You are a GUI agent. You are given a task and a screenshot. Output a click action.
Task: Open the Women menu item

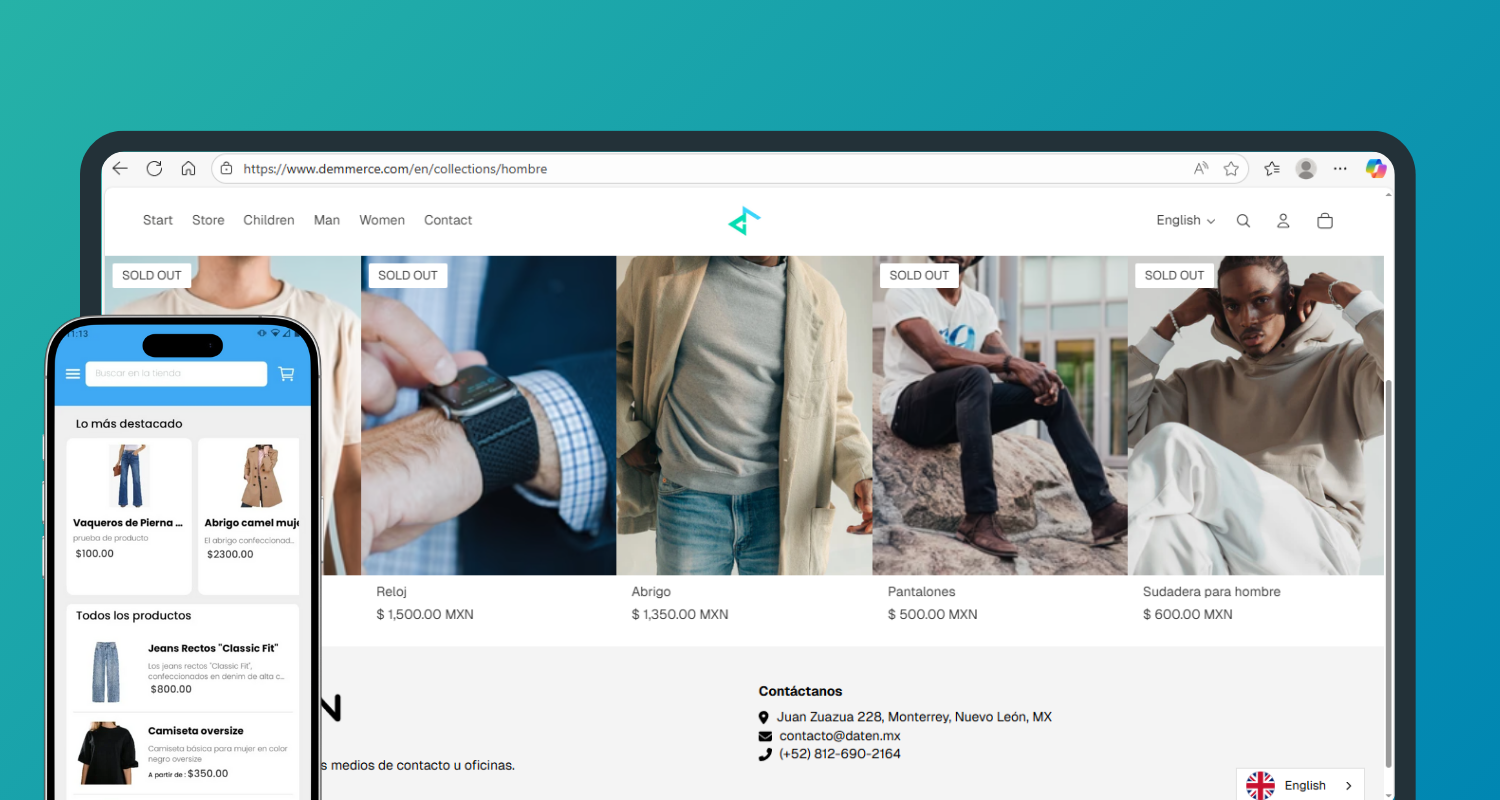click(382, 220)
